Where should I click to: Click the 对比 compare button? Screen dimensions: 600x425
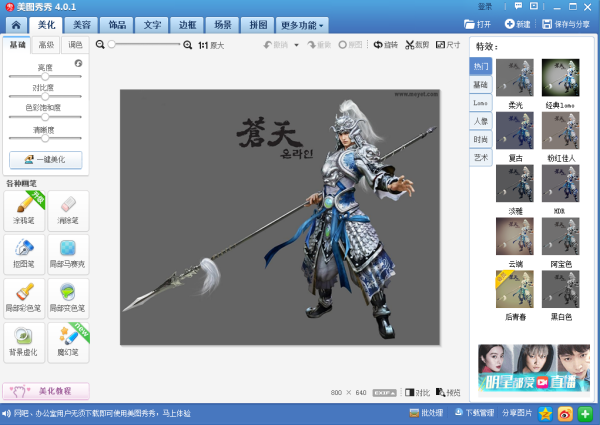click(x=417, y=392)
